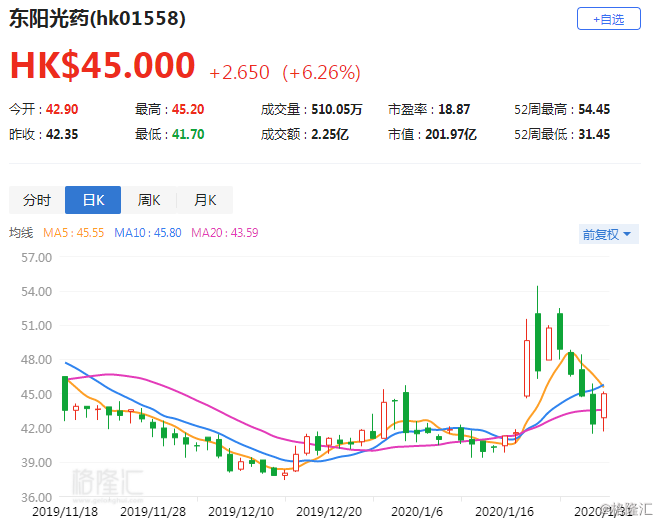Click the MA10 : 45.80 legend
The width and height of the screenshot is (660, 523).
pyautogui.click(x=148, y=233)
